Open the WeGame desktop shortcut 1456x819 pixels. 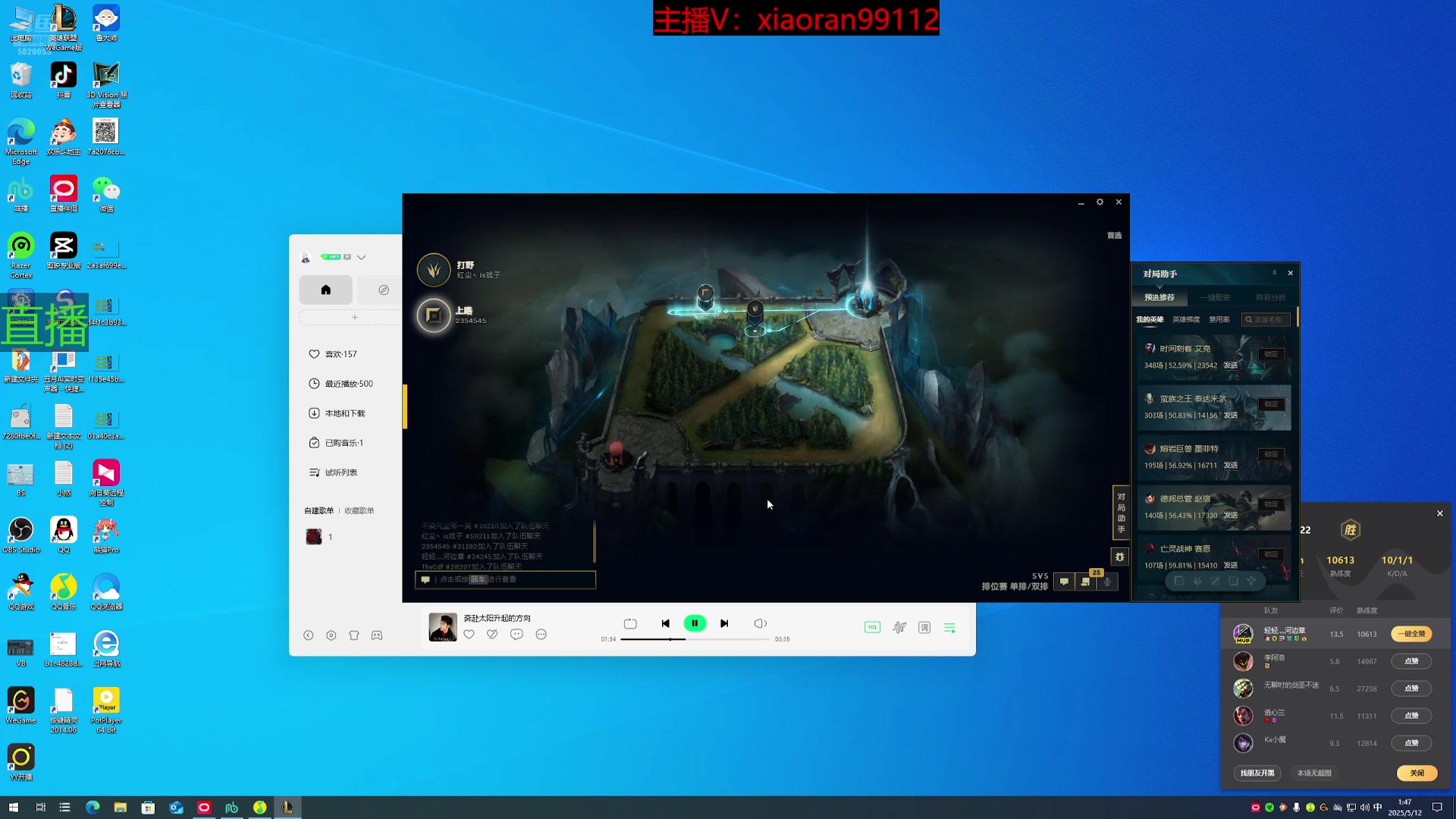click(21, 705)
